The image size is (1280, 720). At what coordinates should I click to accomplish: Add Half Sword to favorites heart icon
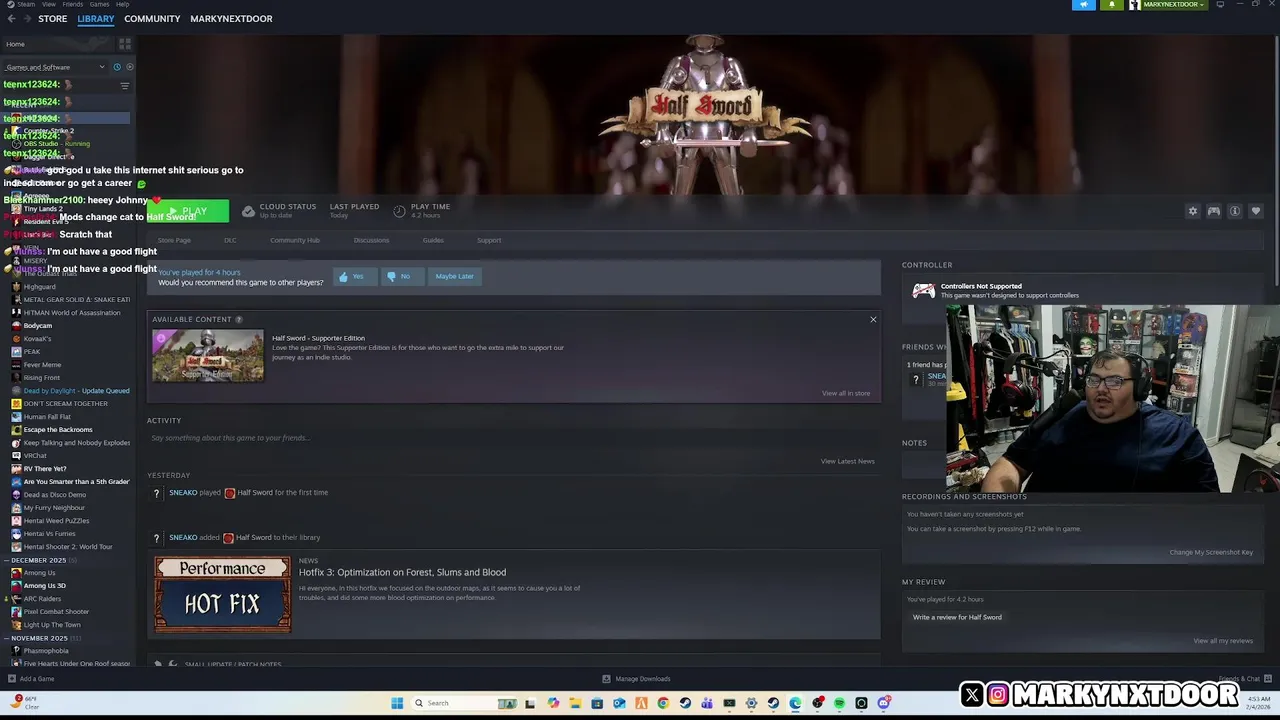[x=1256, y=211]
